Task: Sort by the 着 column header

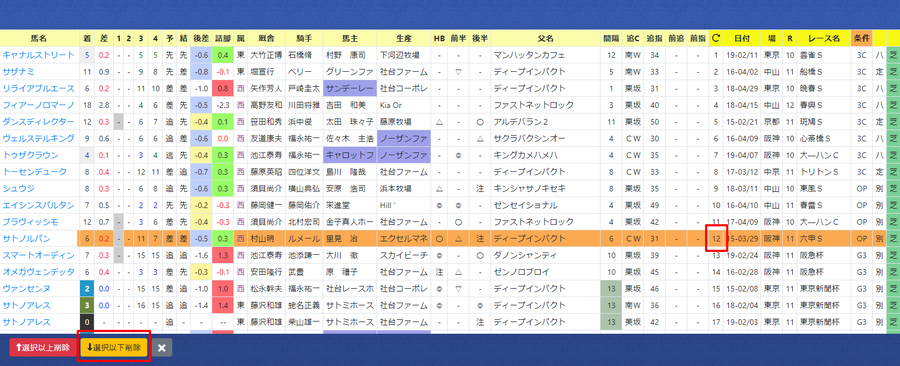Action: coord(87,38)
